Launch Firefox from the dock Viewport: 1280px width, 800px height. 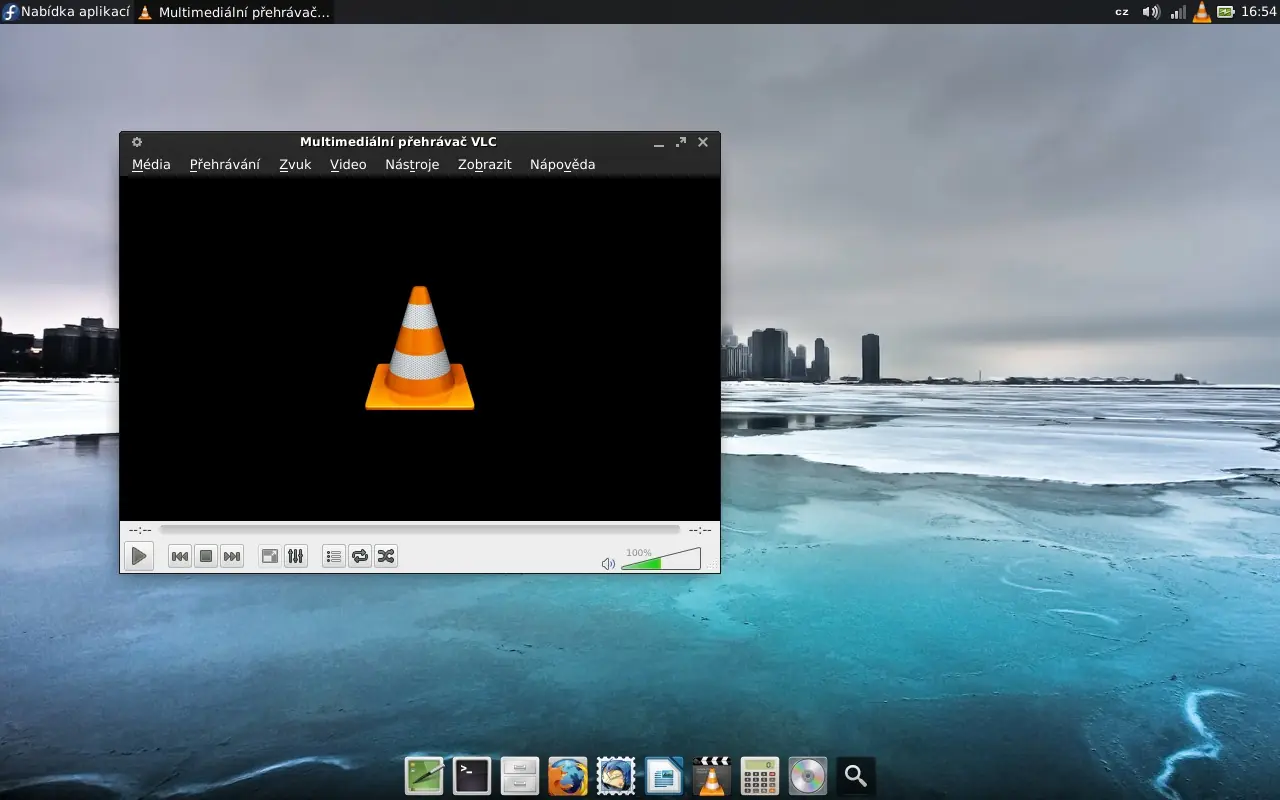[567, 775]
